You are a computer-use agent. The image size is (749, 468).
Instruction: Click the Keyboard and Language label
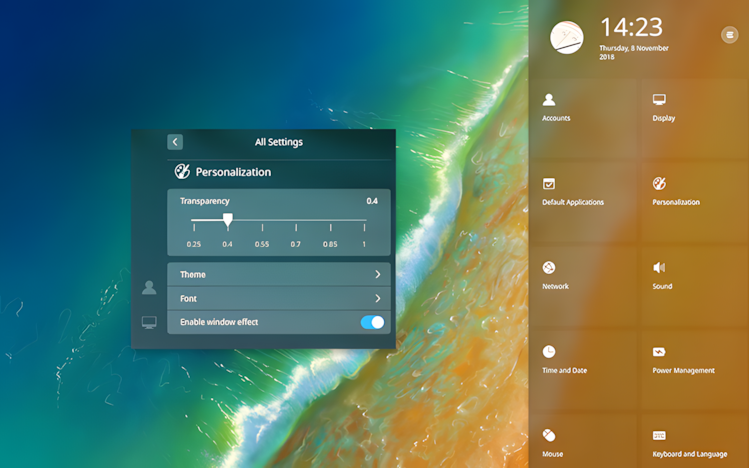click(690, 454)
